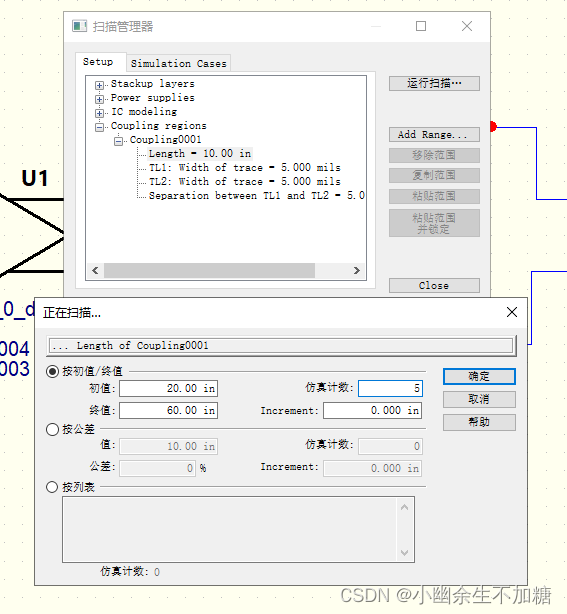Click the 扫描管理器 window app icon
Viewport: 567px width, 614px height.
[x=79, y=26]
